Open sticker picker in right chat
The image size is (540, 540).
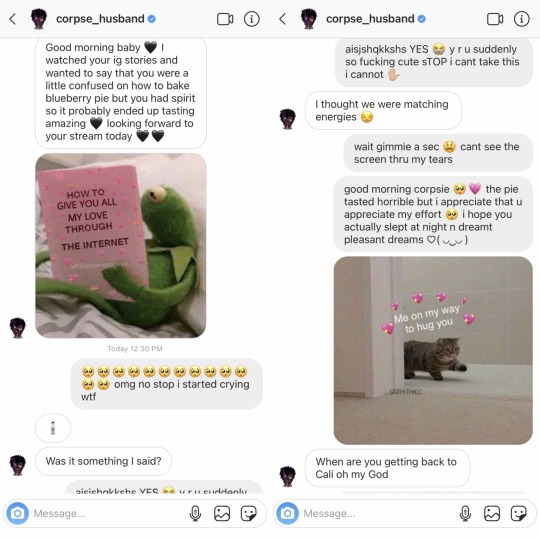519,513
